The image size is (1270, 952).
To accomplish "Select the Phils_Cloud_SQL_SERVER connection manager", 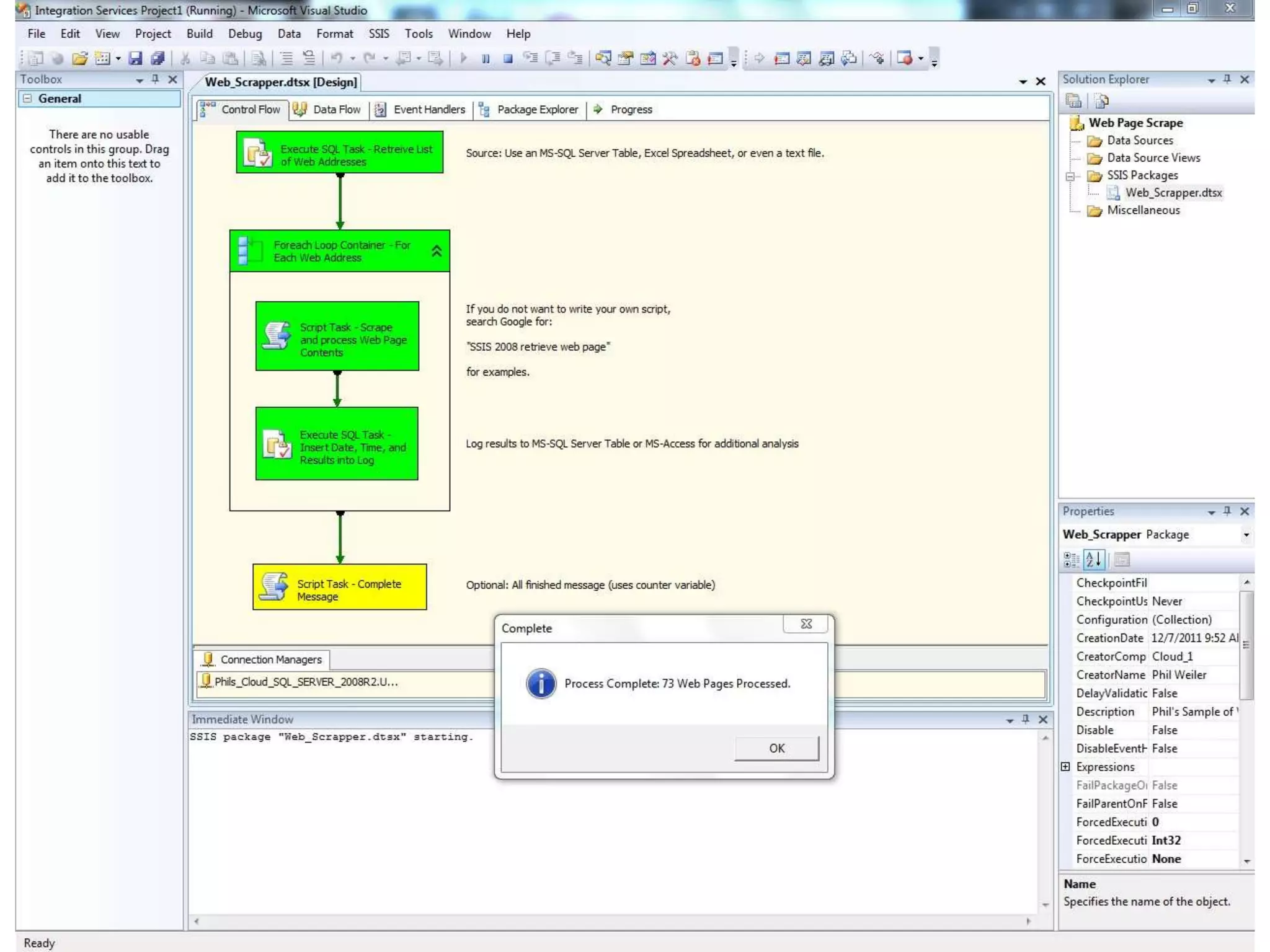I will [x=305, y=682].
